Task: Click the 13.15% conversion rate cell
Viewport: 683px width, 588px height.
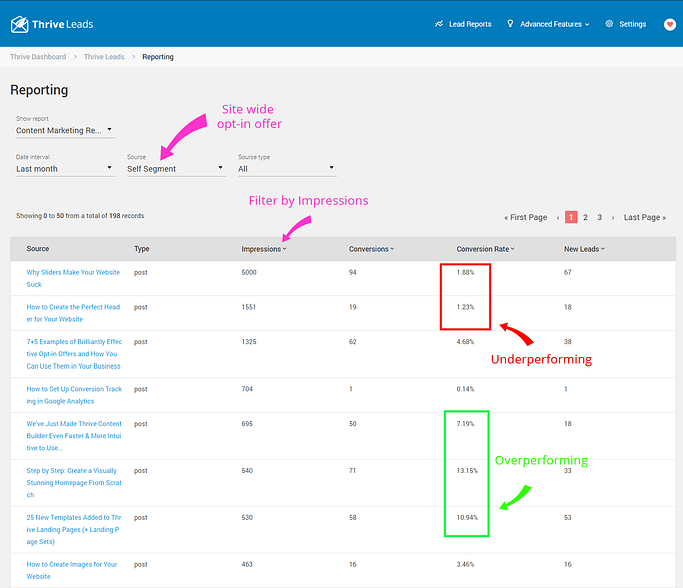Action: 467,471
